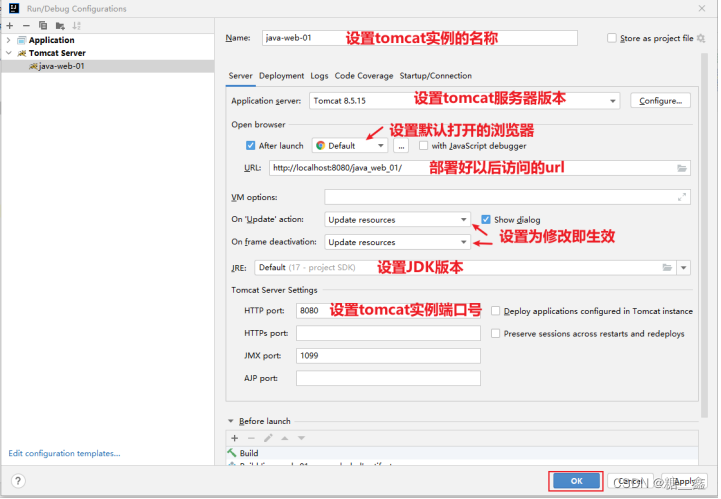Screen dimensions: 721x499
Task: Edit the selected before-launch task
Action: [x=268, y=438]
